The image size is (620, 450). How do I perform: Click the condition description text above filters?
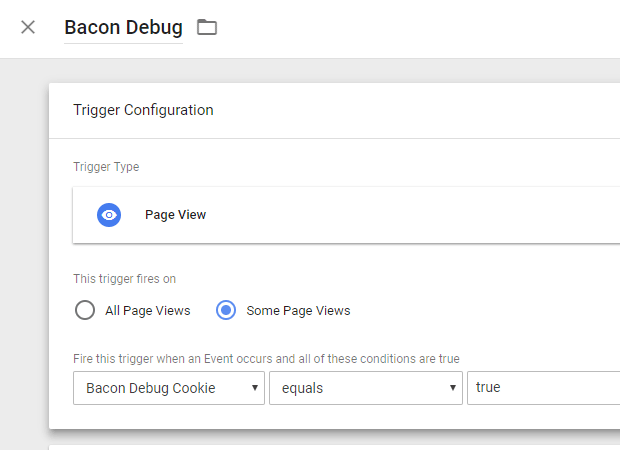click(x=266, y=359)
